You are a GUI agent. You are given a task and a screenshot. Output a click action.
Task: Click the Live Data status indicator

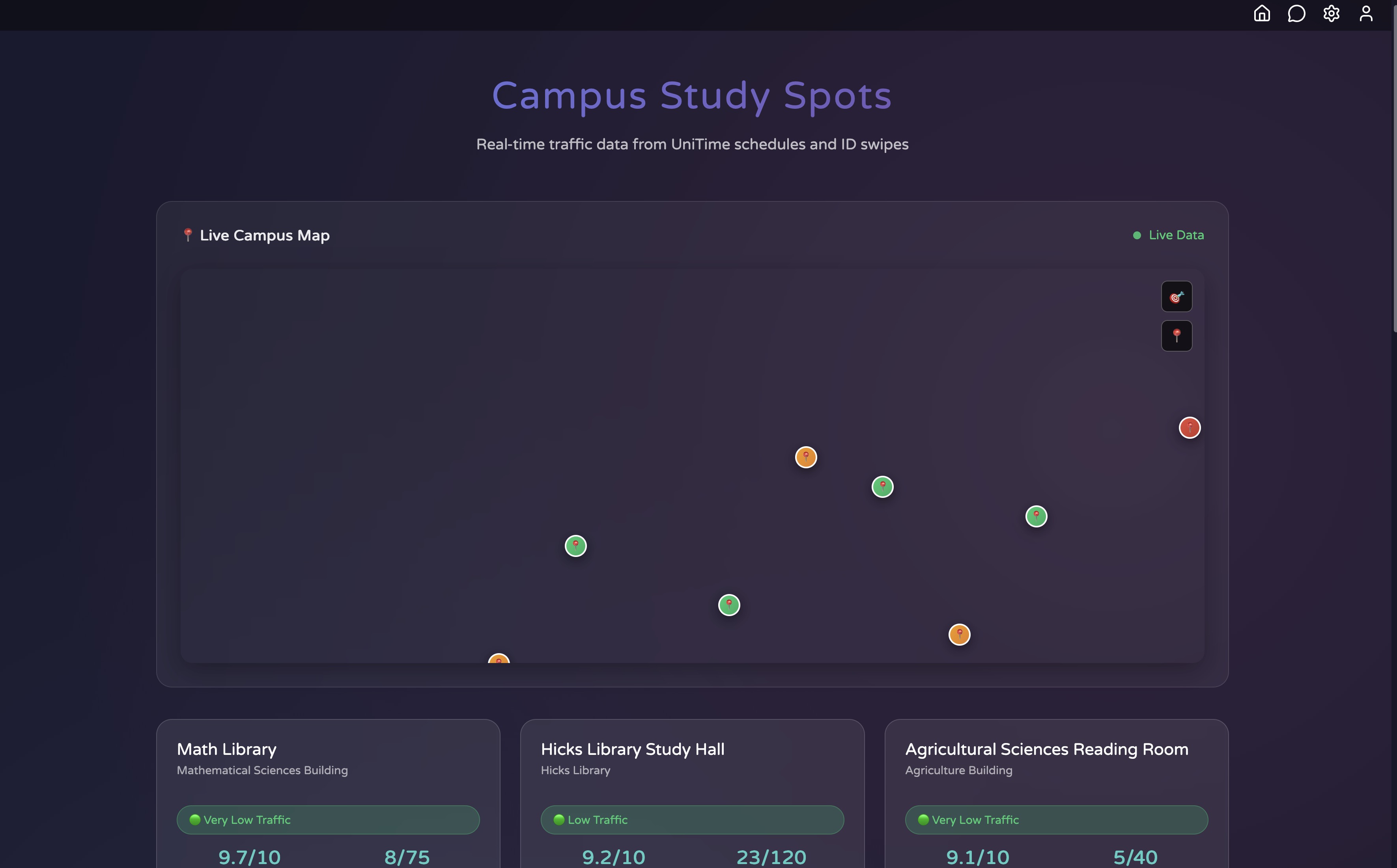1168,235
